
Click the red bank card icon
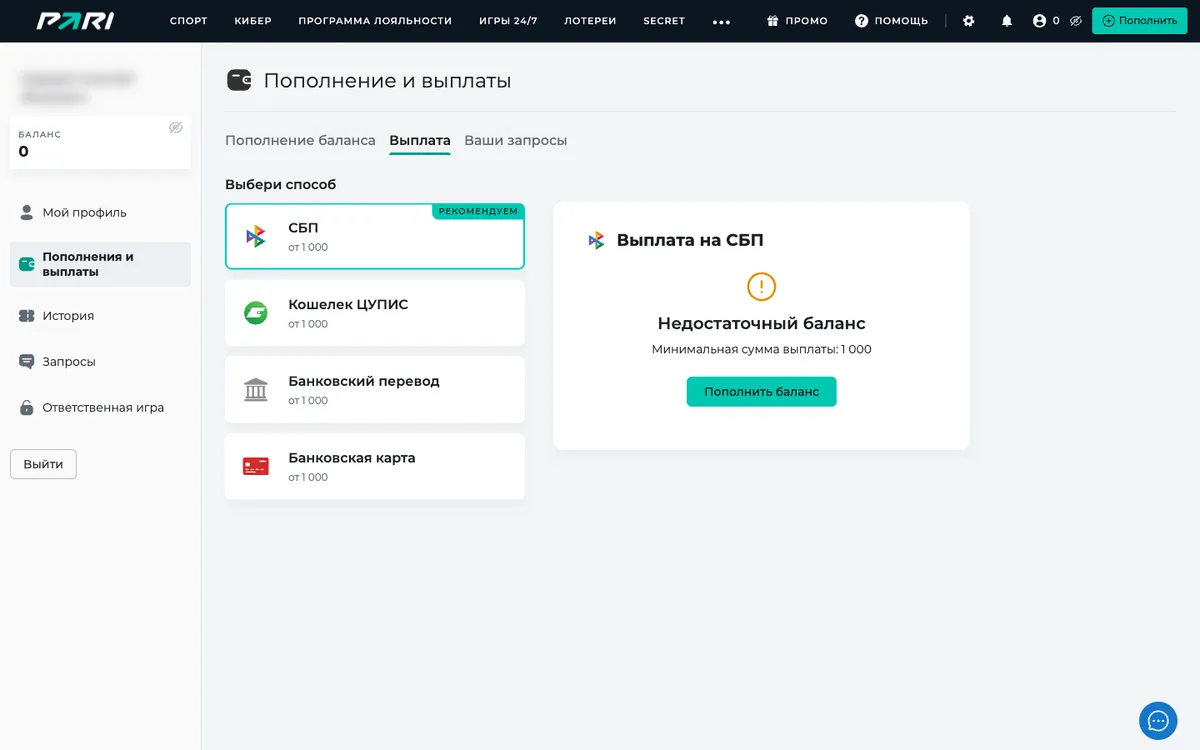point(256,466)
